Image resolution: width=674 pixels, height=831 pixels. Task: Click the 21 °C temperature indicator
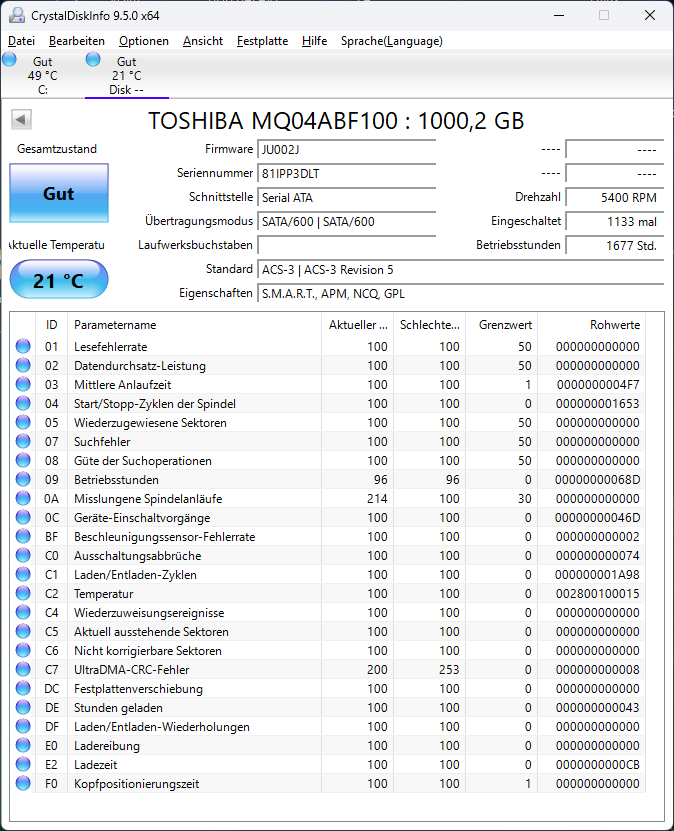click(x=58, y=280)
